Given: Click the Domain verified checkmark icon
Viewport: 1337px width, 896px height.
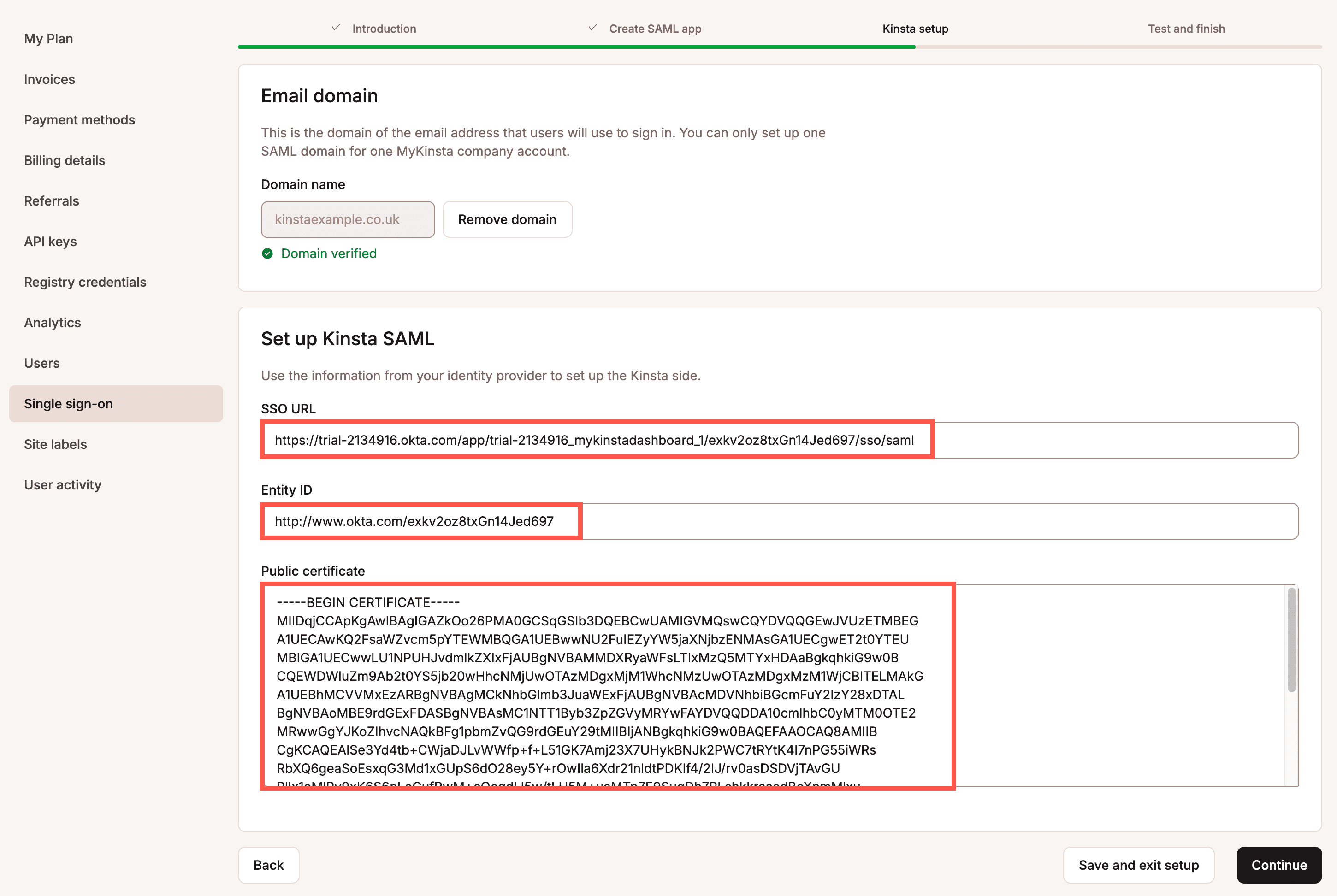Looking at the screenshot, I should coord(268,253).
